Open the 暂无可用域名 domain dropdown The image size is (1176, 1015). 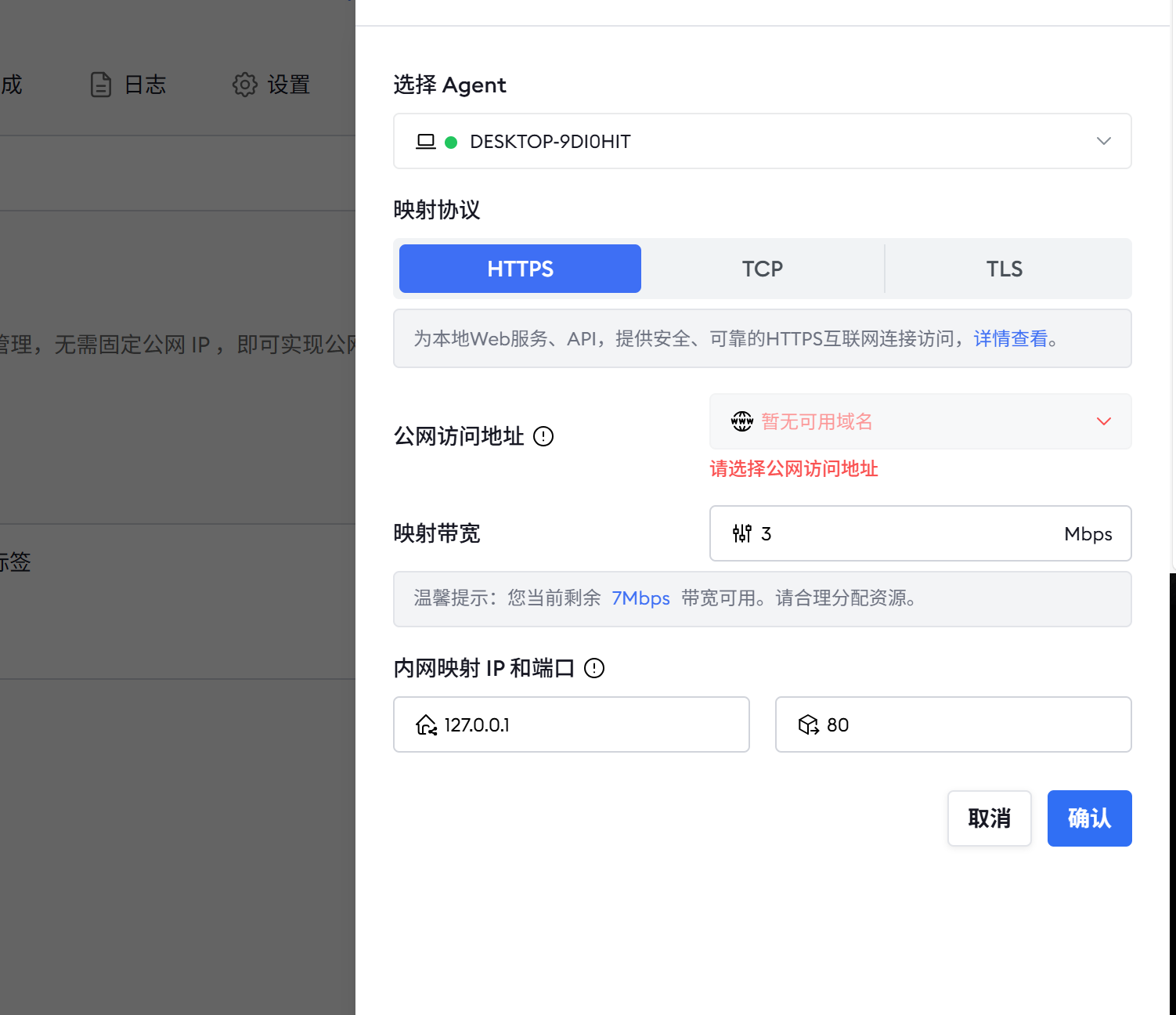900,421
